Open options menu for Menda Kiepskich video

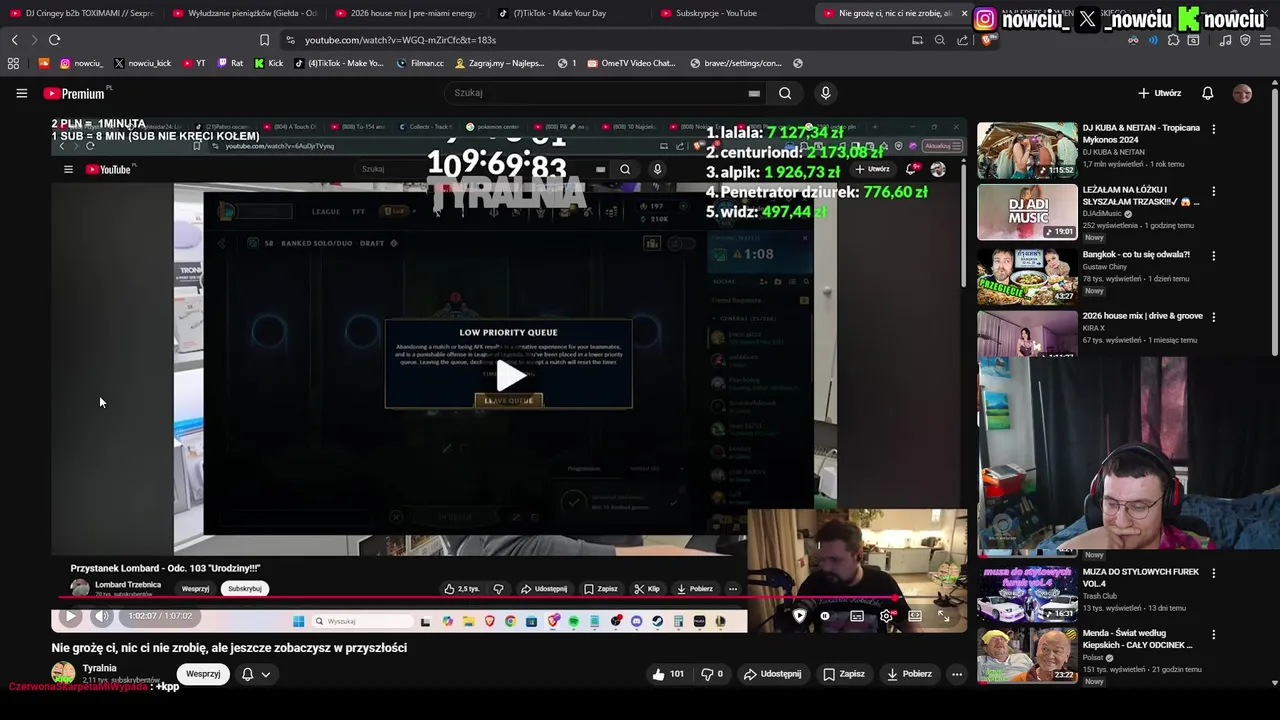(x=1214, y=634)
